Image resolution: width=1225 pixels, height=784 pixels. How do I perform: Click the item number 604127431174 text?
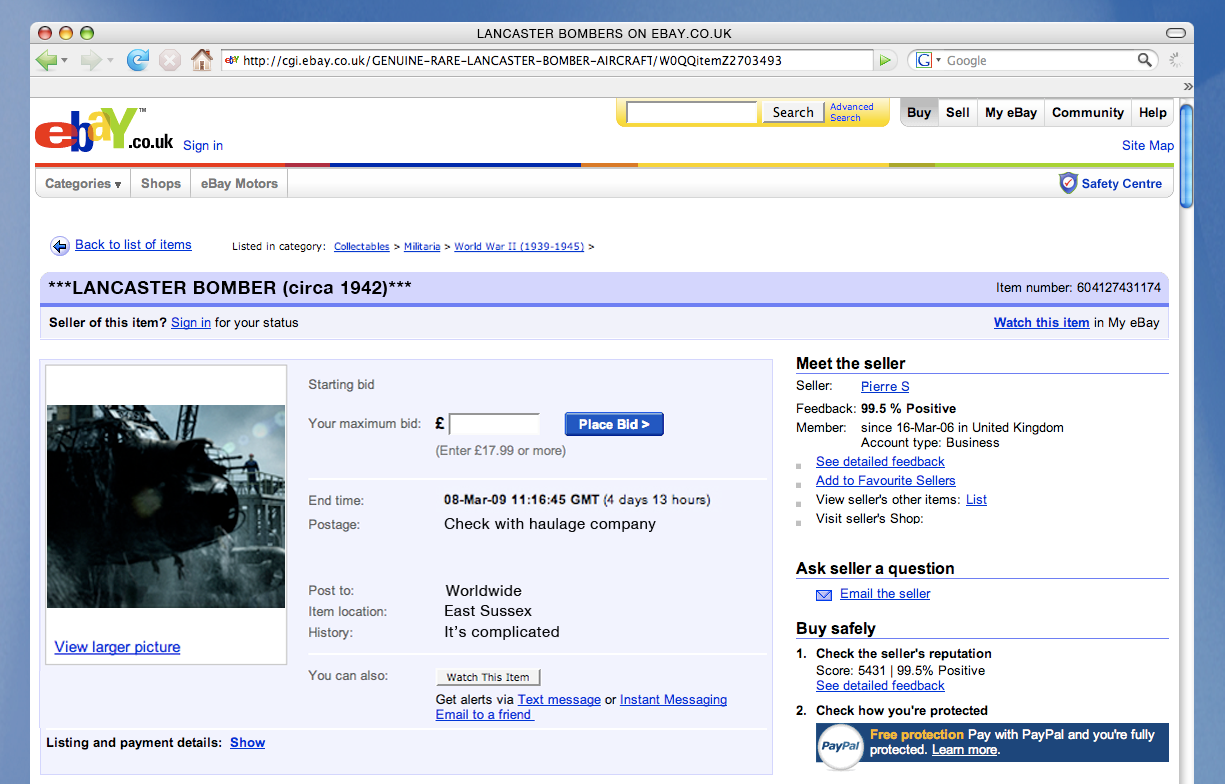[1119, 288]
